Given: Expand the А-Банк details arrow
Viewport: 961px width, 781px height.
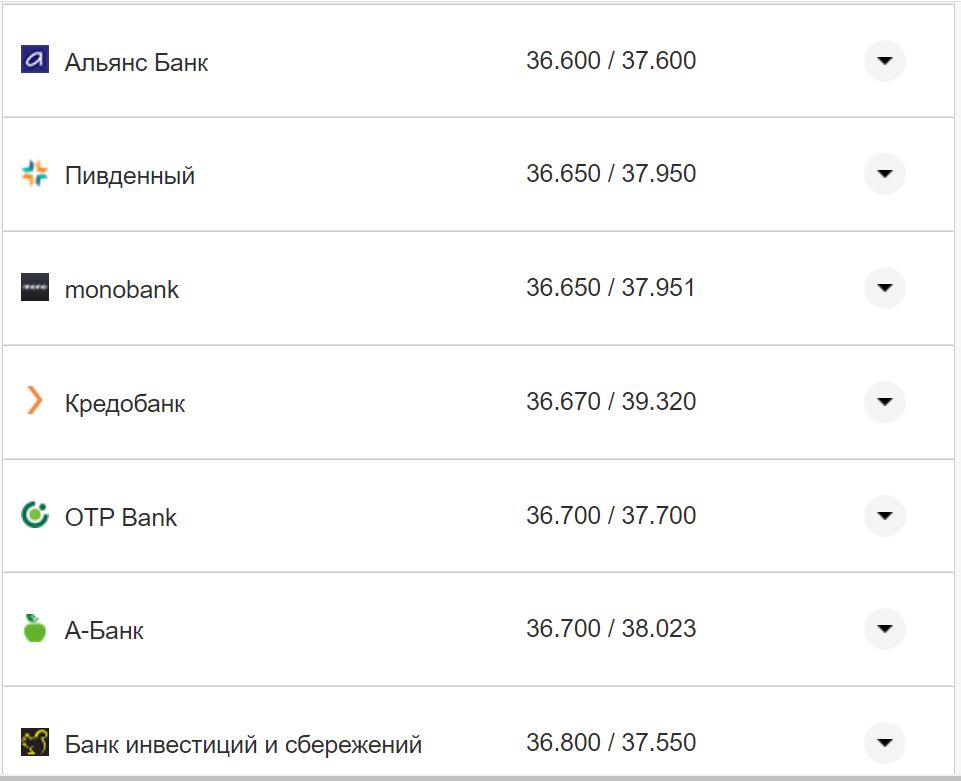Looking at the screenshot, I should click(x=884, y=630).
